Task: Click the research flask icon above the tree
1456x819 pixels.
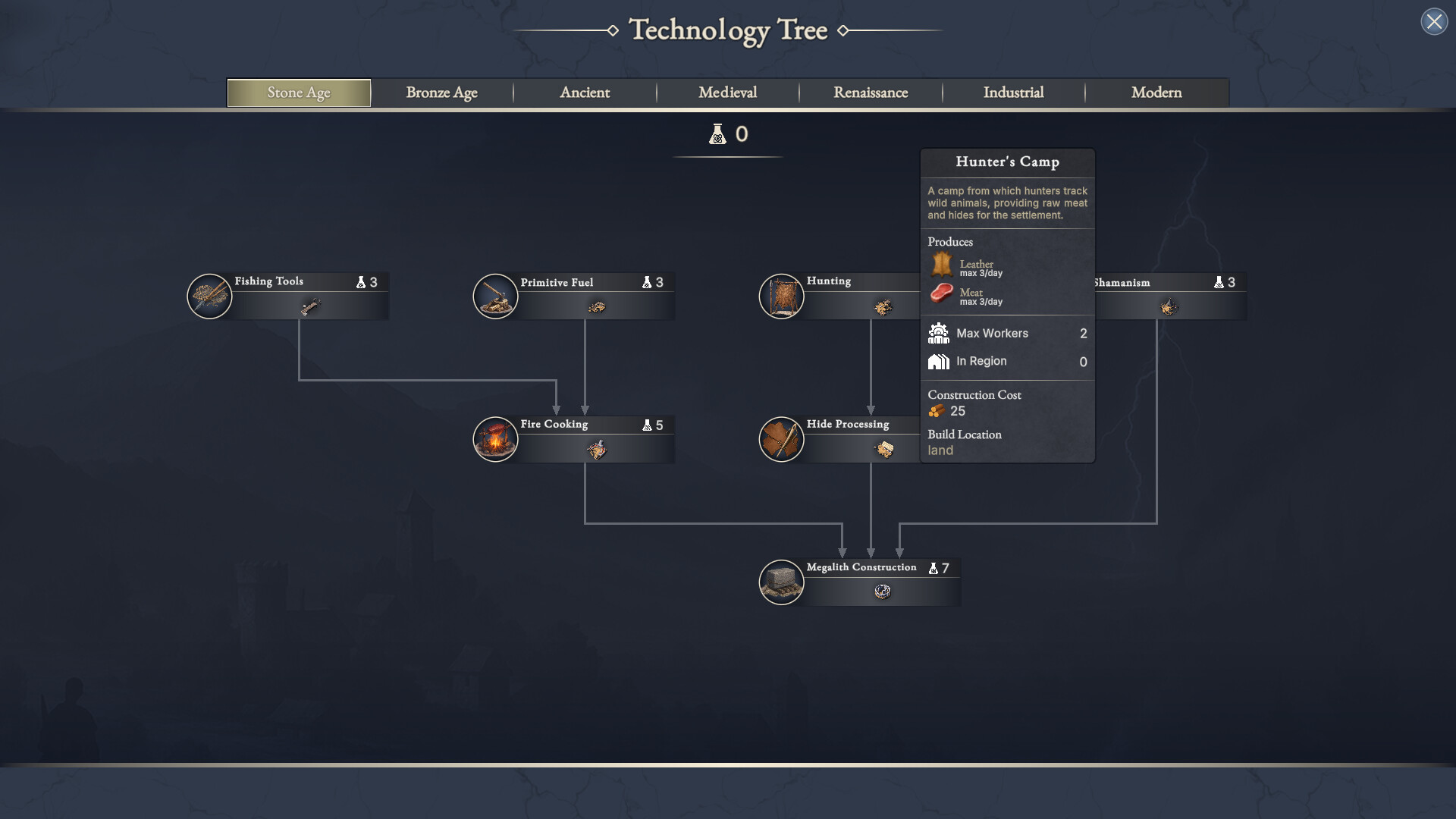Action: pyautogui.click(x=719, y=134)
